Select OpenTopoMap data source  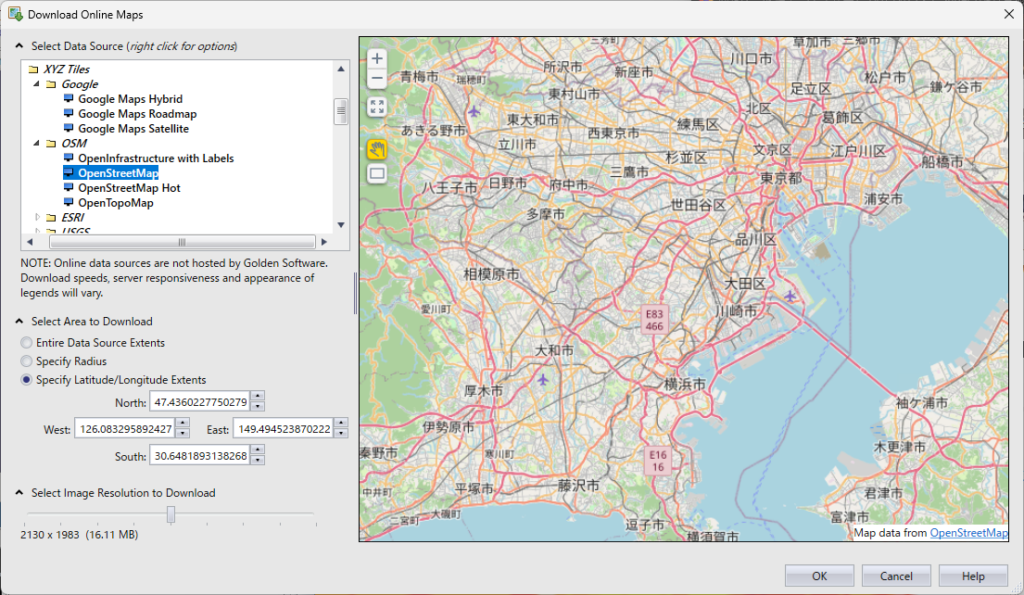[116, 202]
